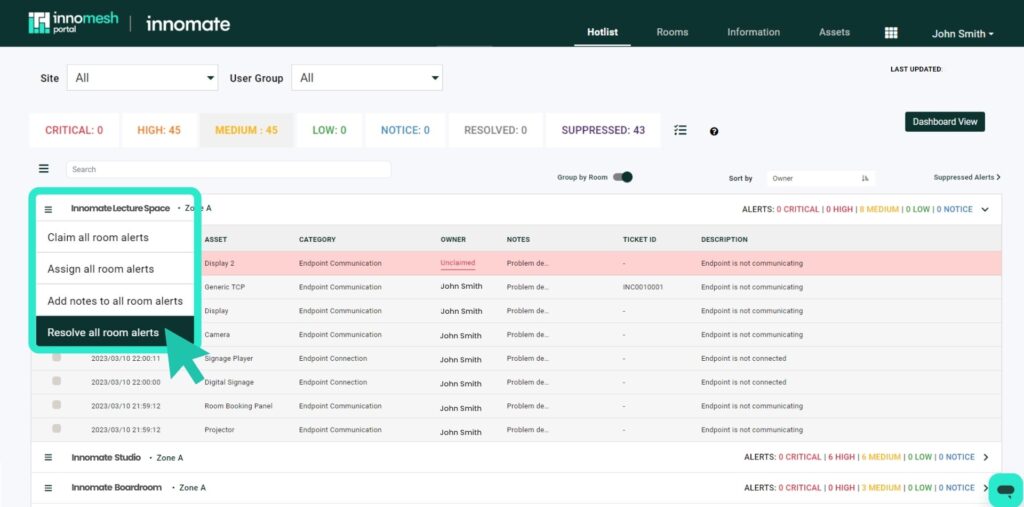Click the DESCRIPTION column header
The width and height of the screenshot is (1024, 507).
(724, 240)
